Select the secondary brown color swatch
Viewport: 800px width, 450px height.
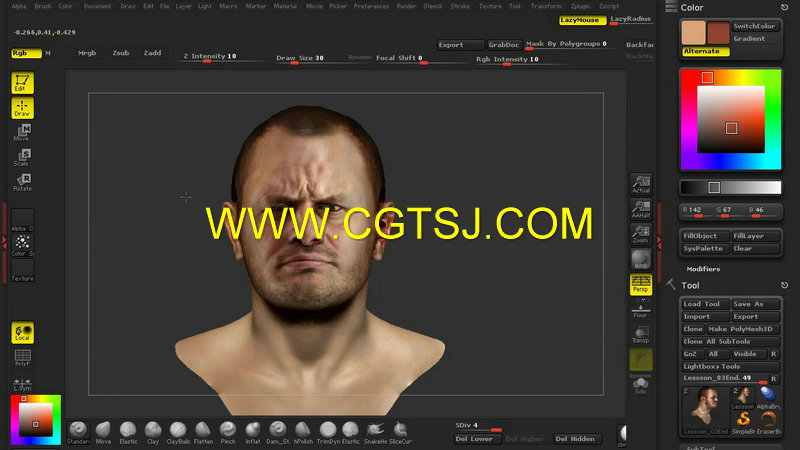coord(718,33)
